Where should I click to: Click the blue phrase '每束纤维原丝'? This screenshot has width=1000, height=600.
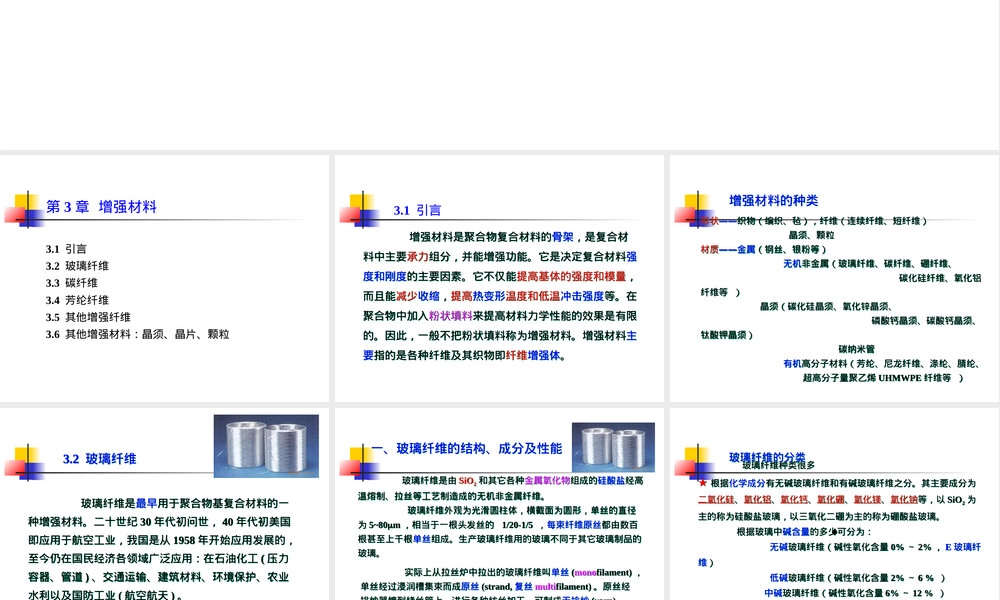pyautogui.click(x=574, y=525)
